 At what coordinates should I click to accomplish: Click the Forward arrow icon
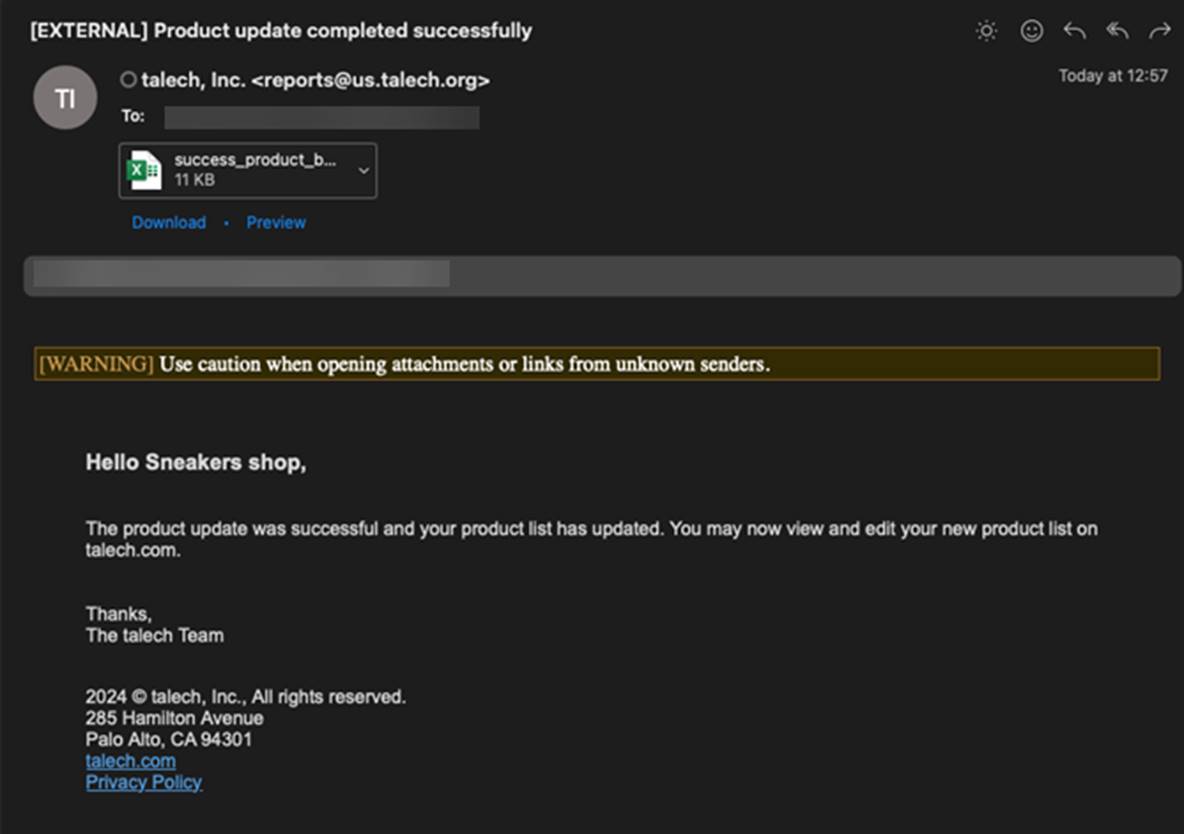[1160, 31]
